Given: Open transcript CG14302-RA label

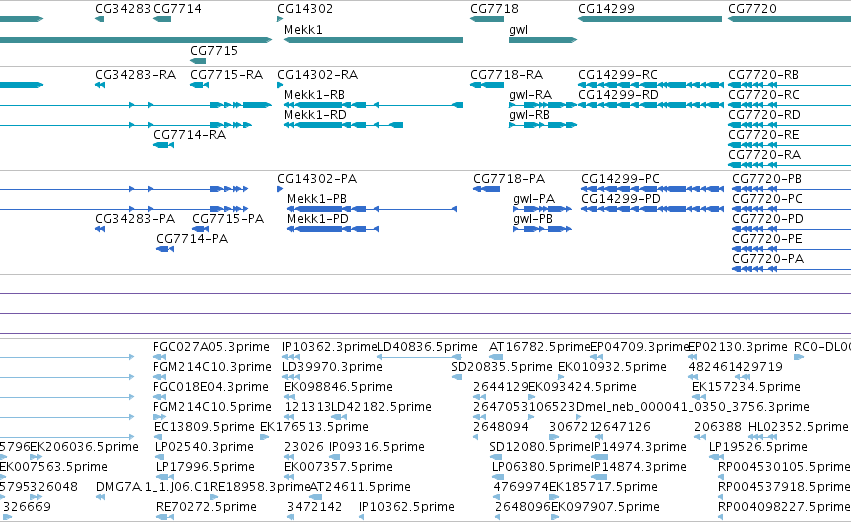Looking at the screenshot, I should [317, 75].
